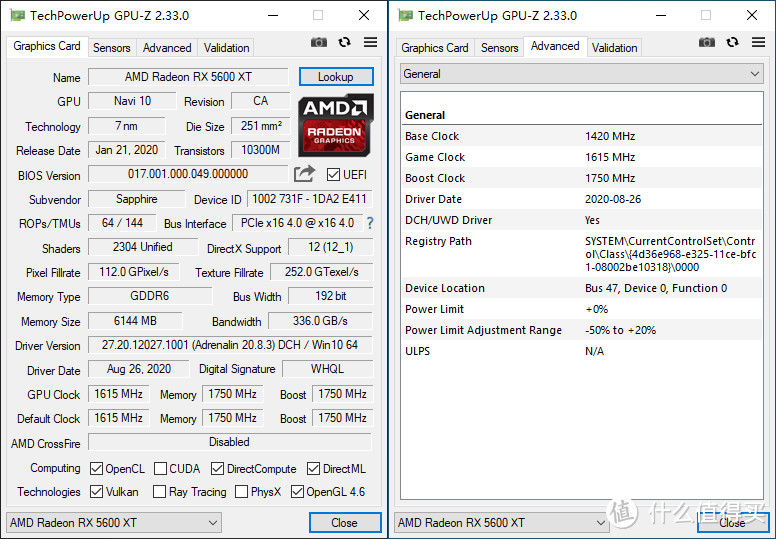Select Advanced tab in right window

click(x=555, y=46)
